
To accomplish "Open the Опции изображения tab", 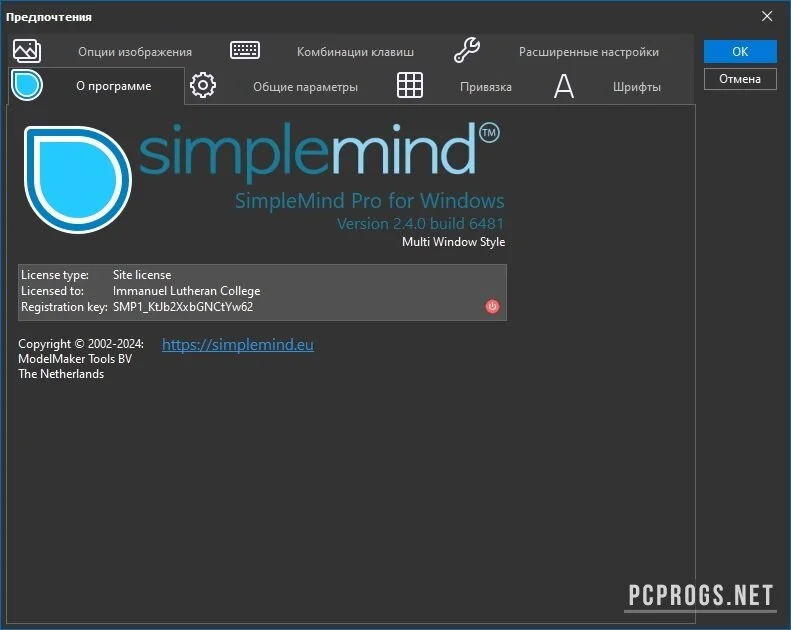I will pyautogui.click(x=135, y=52).
